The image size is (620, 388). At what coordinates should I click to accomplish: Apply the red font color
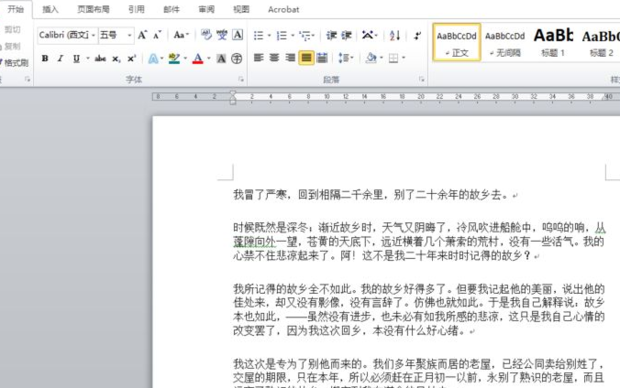click(x=198, y=59)
